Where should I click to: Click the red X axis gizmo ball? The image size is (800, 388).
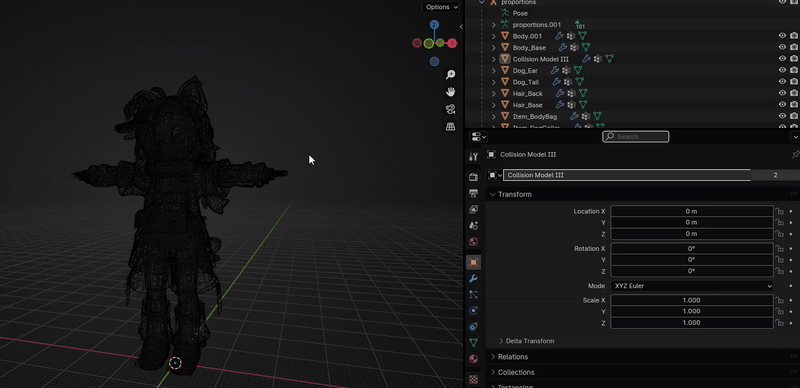[452, 43]
